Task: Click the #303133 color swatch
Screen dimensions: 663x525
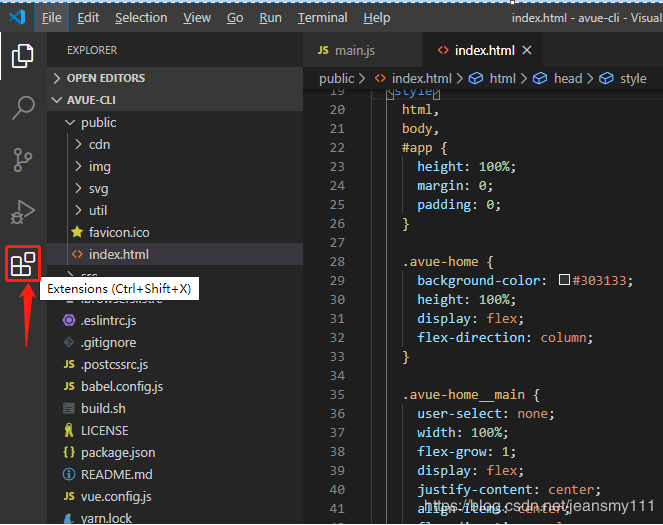Action: coord(565,281)
